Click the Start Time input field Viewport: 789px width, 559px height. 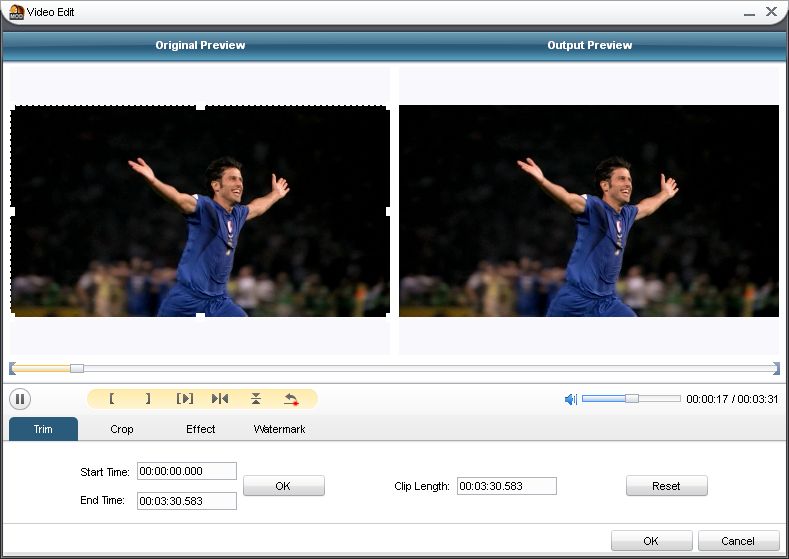click(x=187, y=471)
